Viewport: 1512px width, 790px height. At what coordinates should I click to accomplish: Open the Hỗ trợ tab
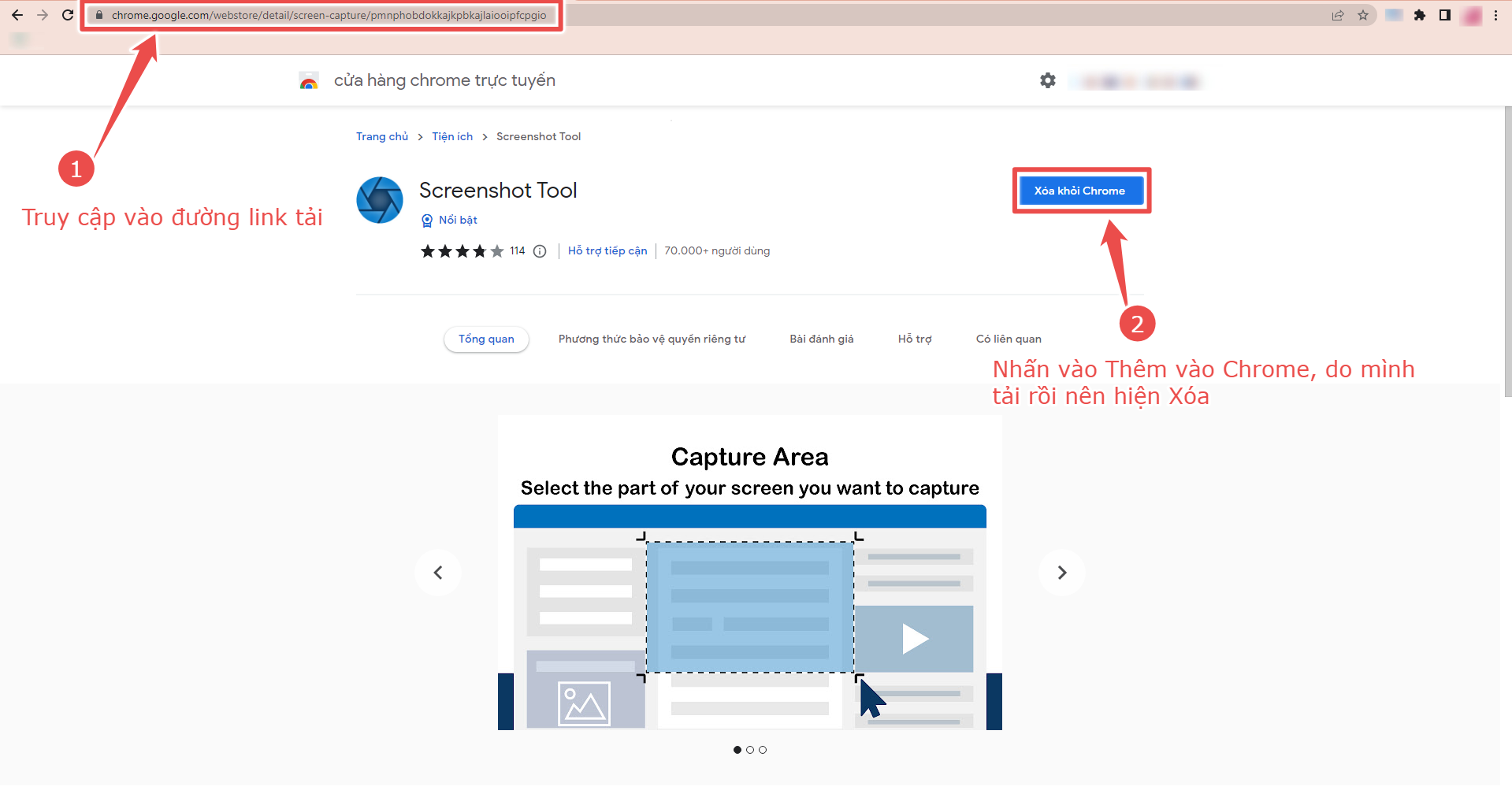(914, 339)
